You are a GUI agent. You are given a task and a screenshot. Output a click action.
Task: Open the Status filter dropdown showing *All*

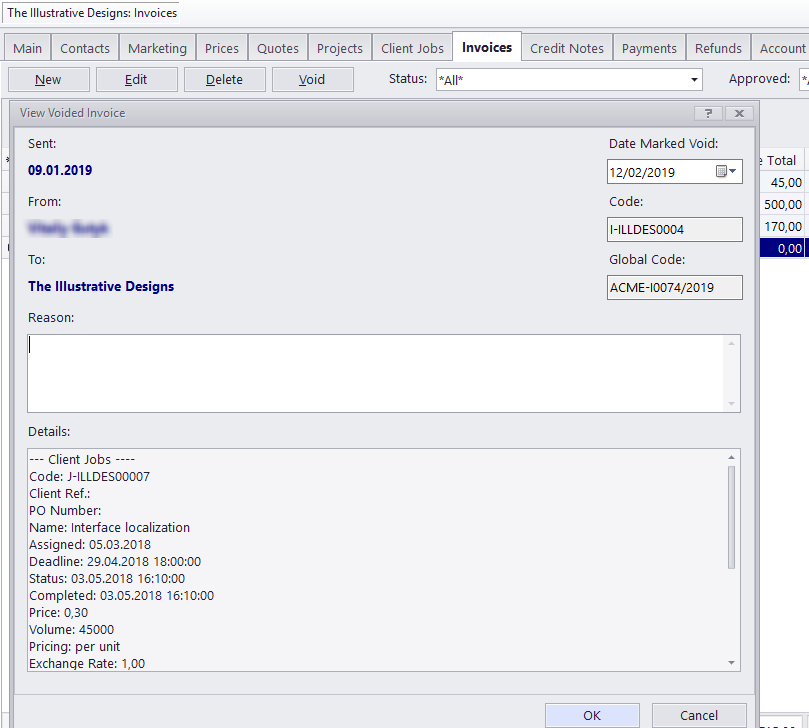point(693,78)
